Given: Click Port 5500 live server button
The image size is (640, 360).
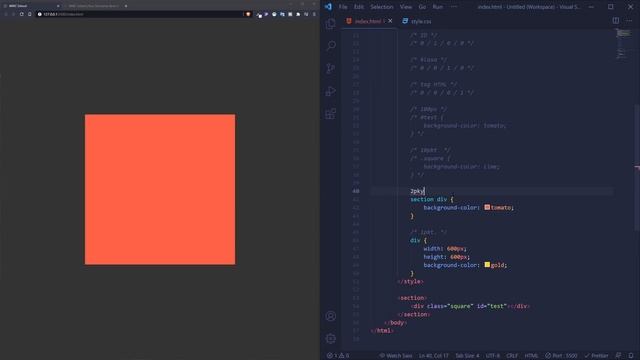Looking at the screenshot, I should (561, 356).
